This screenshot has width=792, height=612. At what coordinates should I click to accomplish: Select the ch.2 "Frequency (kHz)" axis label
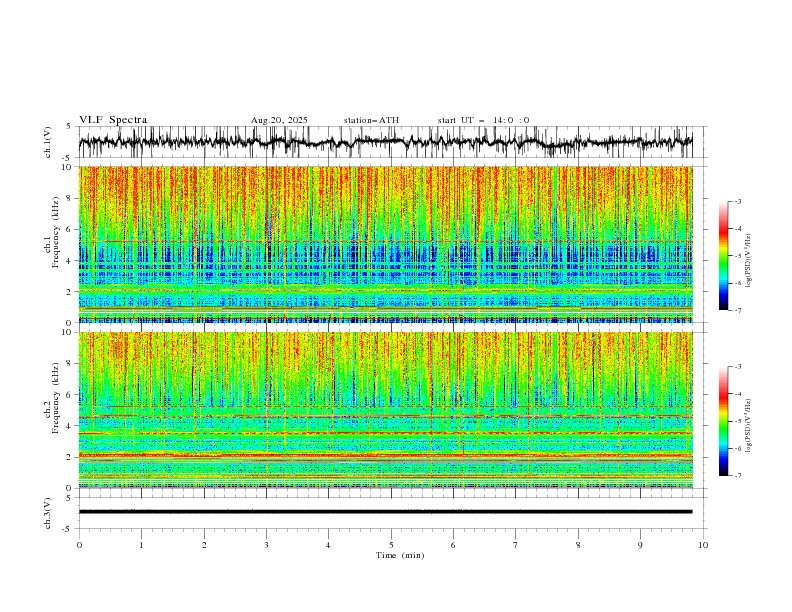tap(55, 397)
